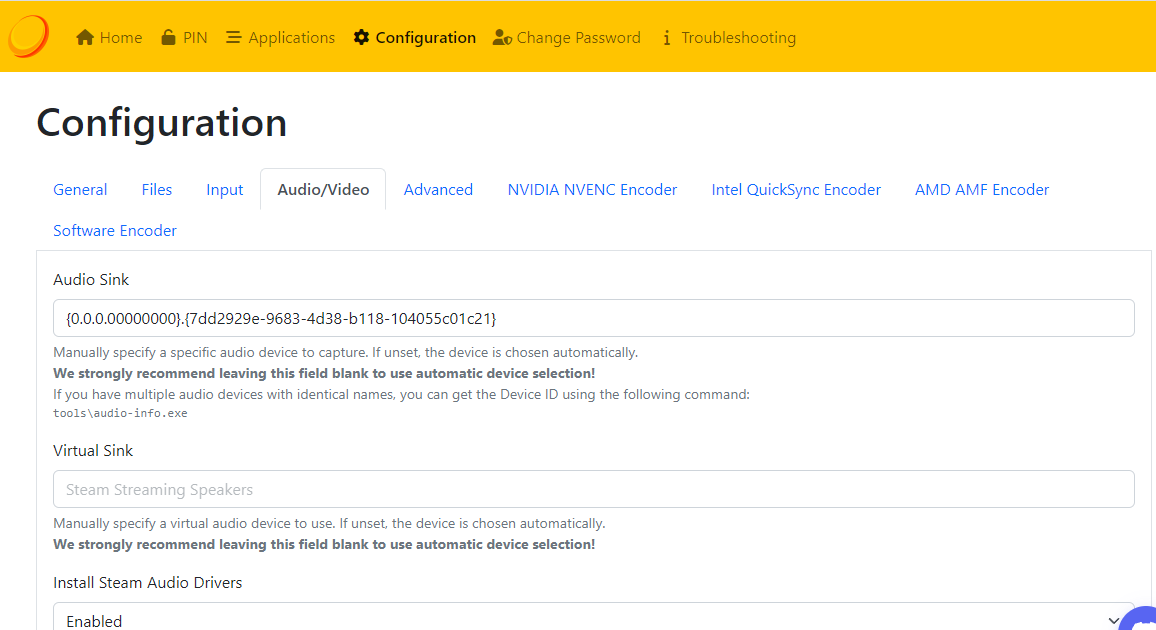Click the Troubleshooting info icon

point(666,38)
